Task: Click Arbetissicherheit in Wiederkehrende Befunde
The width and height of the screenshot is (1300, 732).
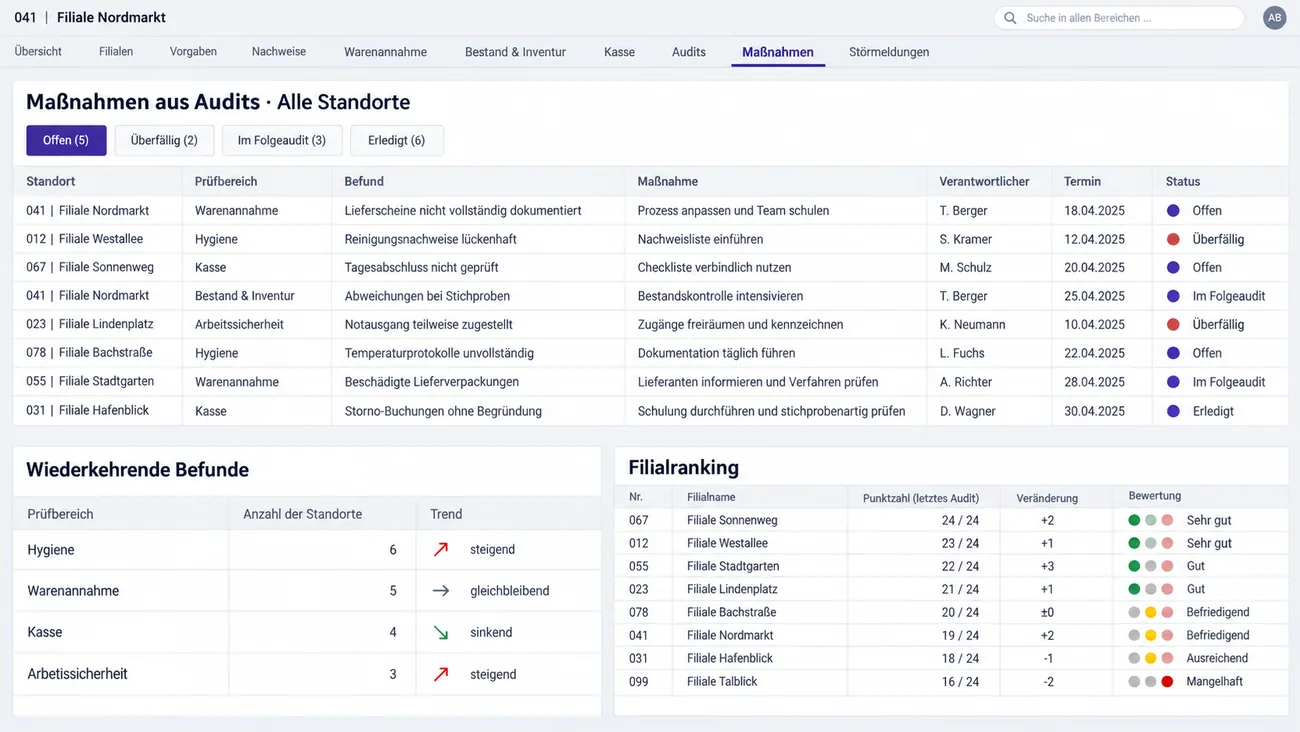Action: 77,674
